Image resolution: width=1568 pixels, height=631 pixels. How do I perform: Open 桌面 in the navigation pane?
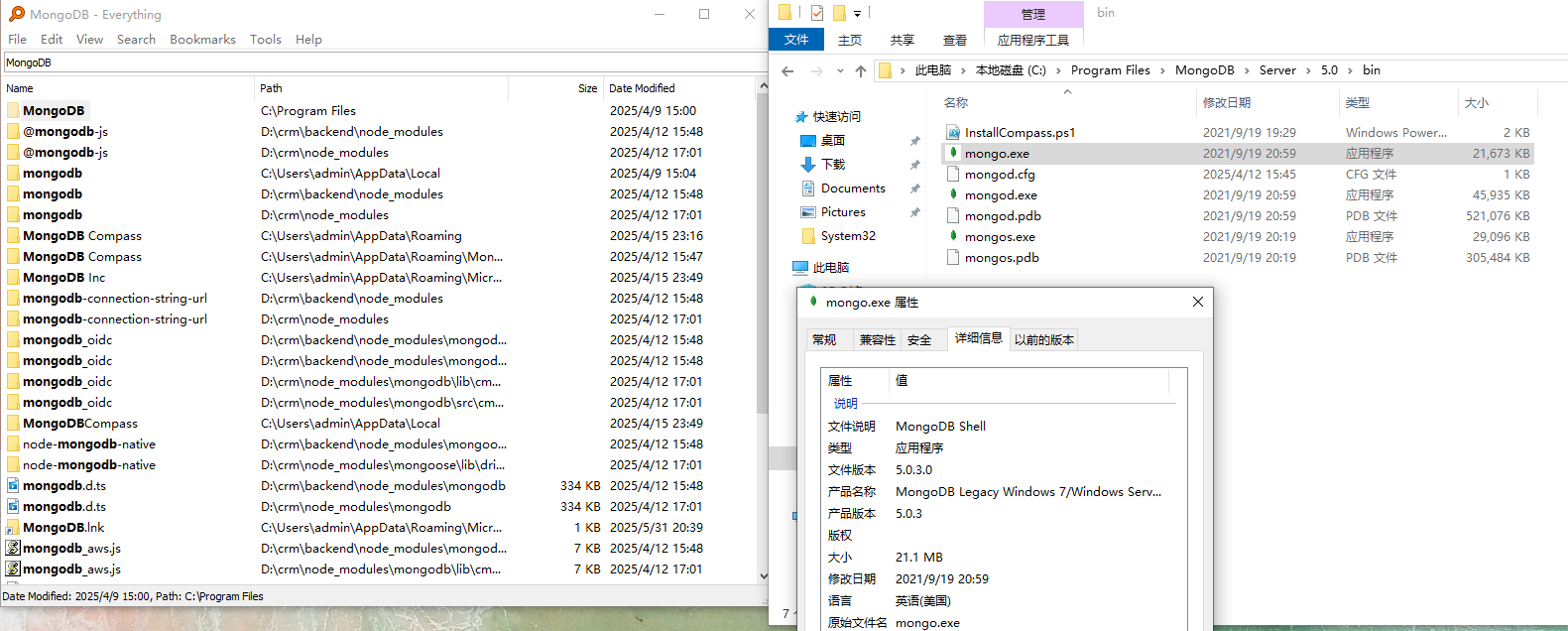(833, 141)
